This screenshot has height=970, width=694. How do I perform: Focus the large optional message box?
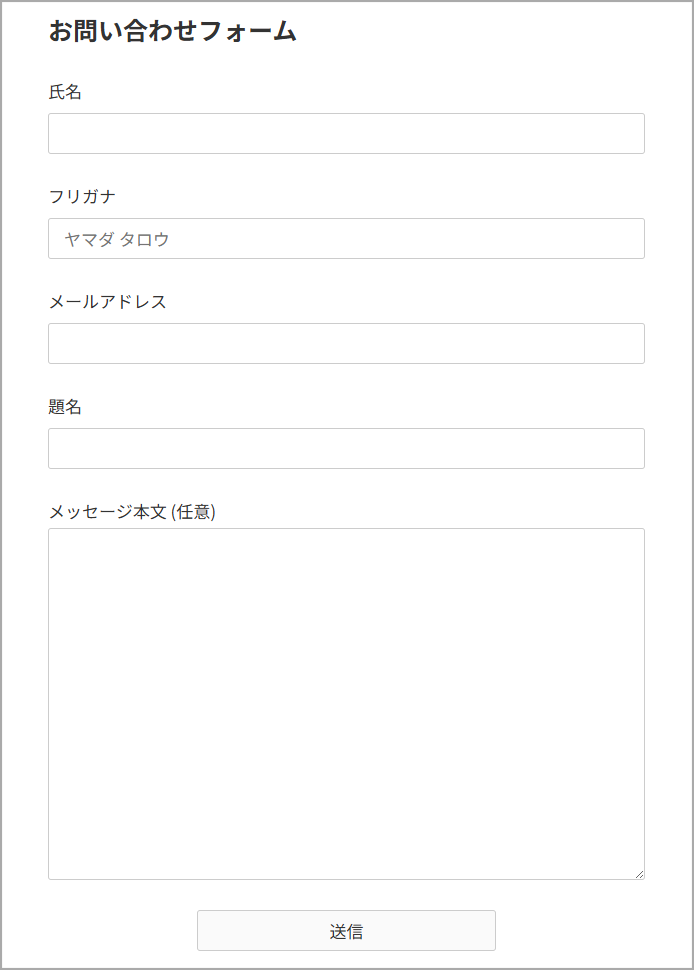point(346,703)
